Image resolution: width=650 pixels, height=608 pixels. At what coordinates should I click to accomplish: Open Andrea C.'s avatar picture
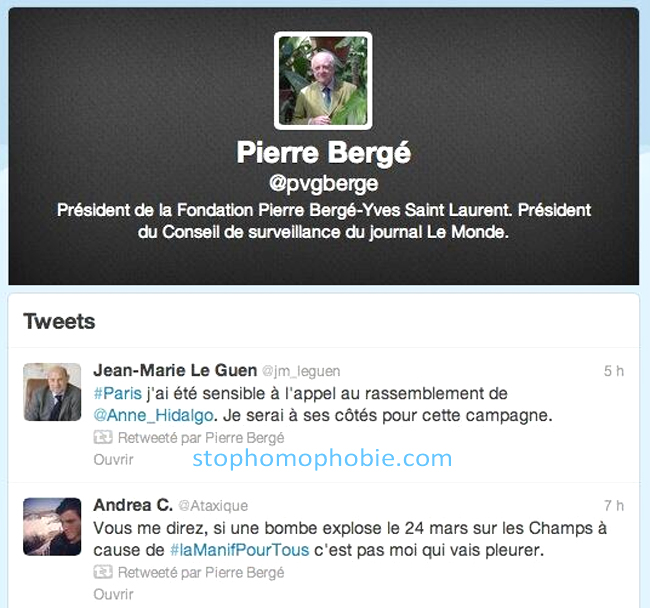click(52, 527)
